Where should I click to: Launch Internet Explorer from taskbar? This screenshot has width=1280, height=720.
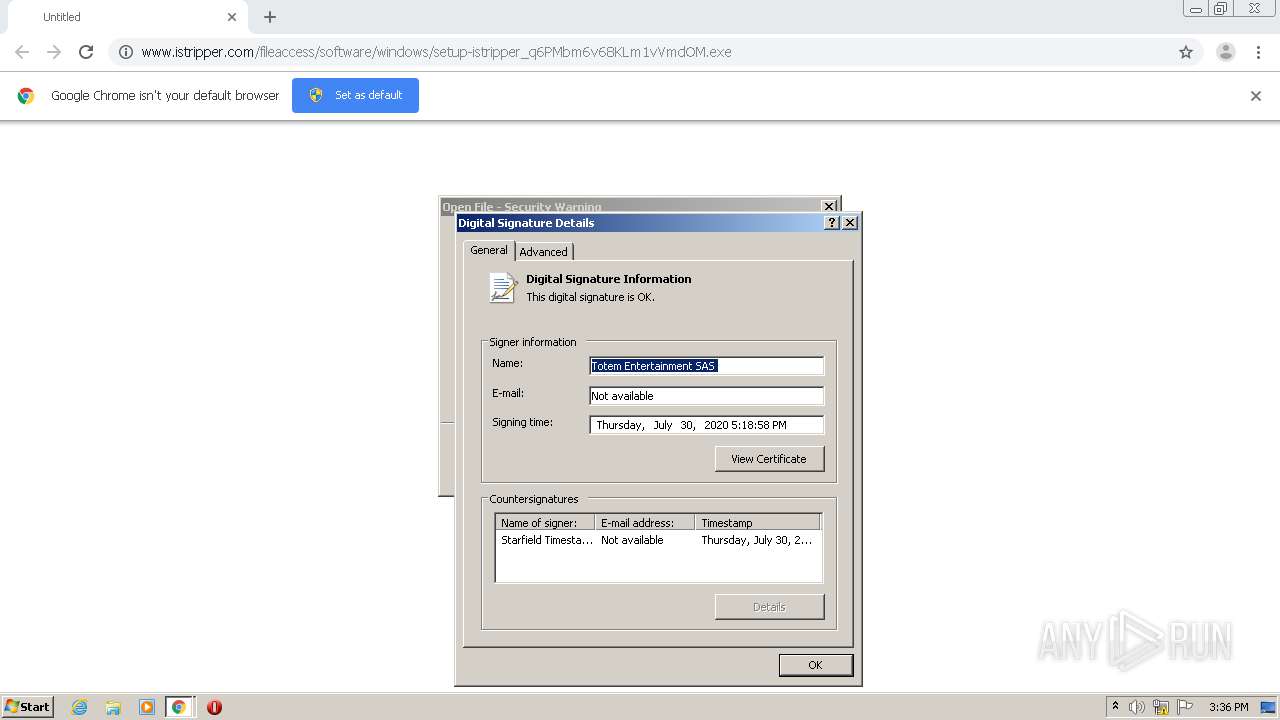click(80, 707)
